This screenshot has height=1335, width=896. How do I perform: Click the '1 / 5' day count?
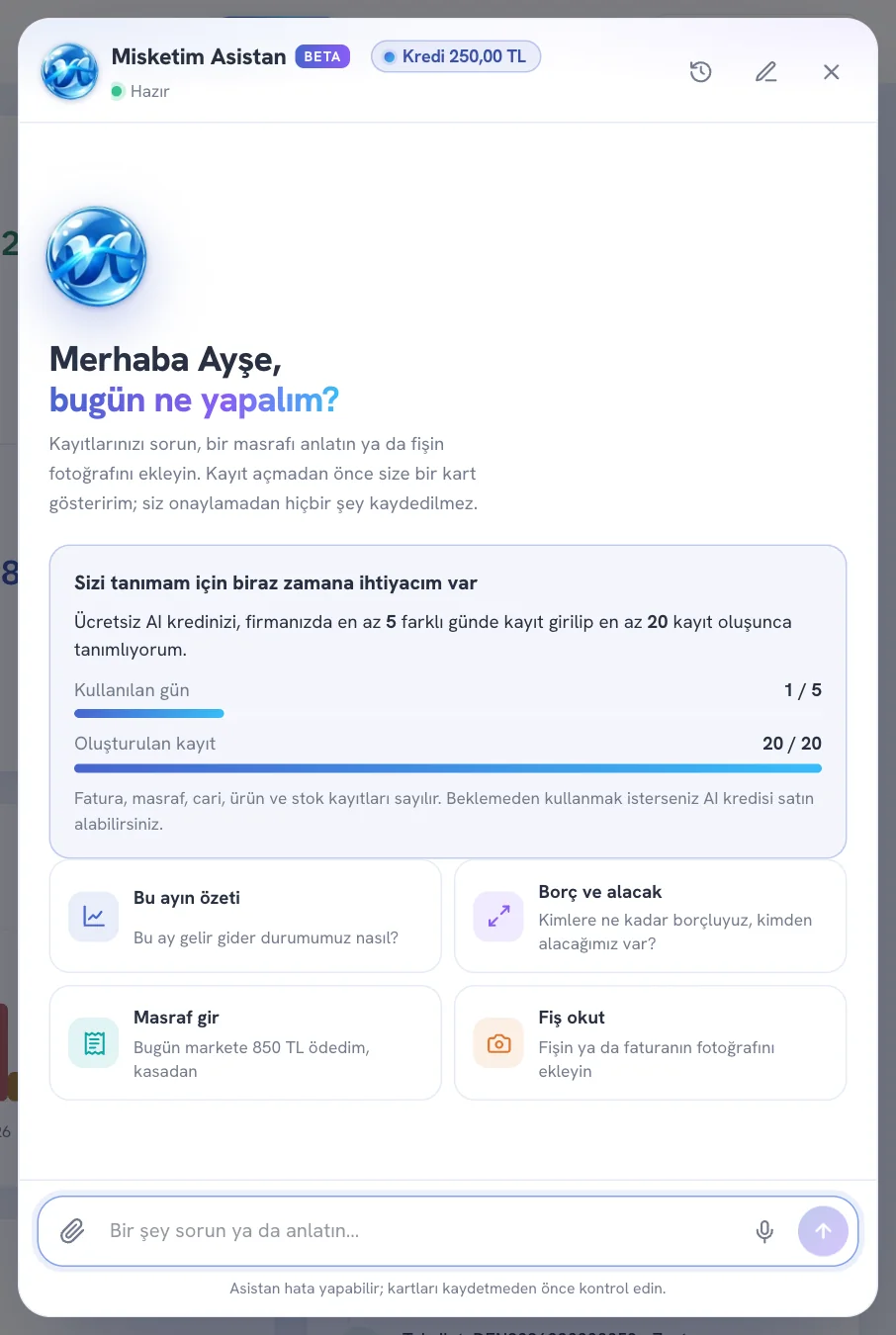click(x=803, y=690)
